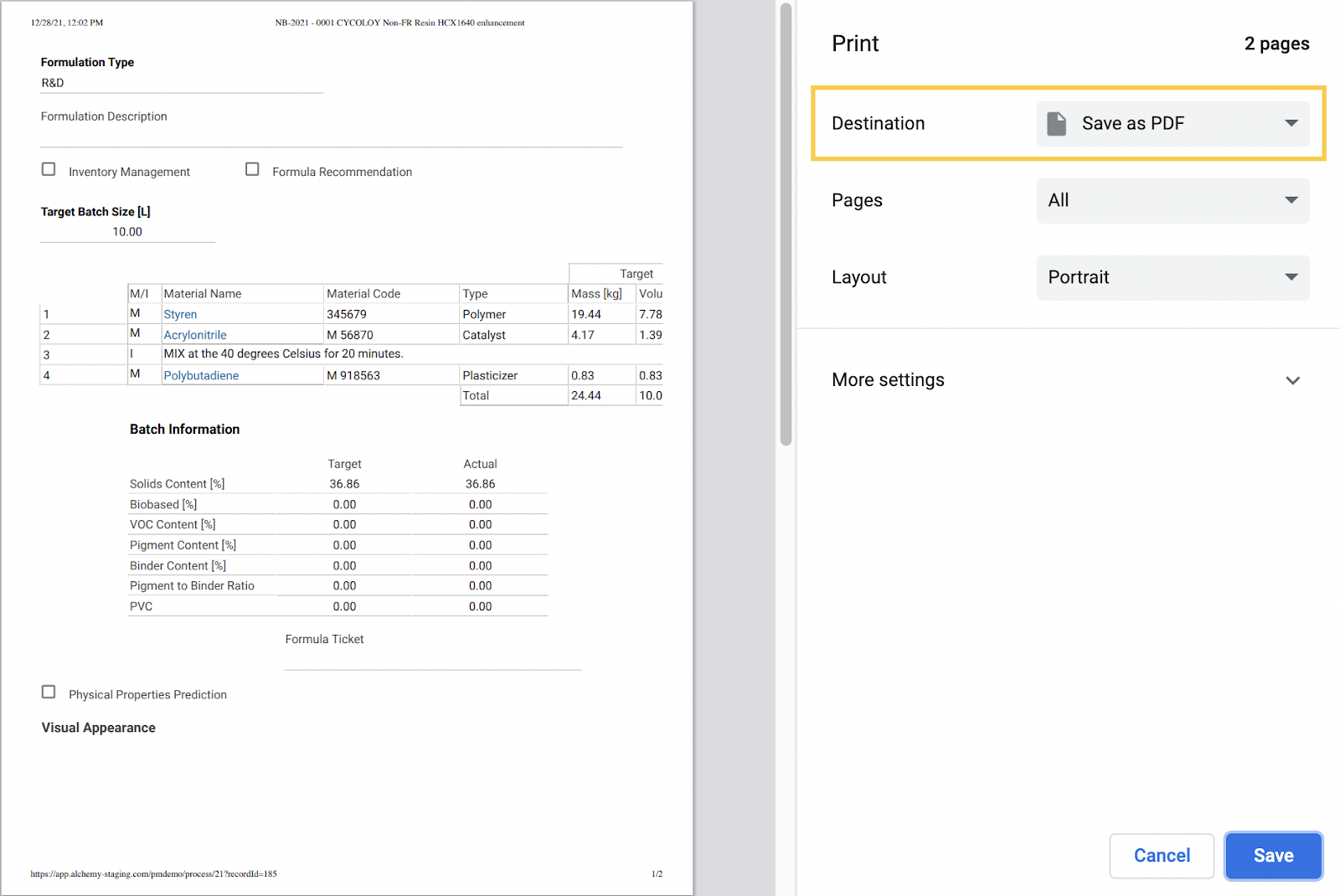Click the Formulation Description field label
The height and width of the screenshot is (896, 1340).
pyautogui.click(x=104, y=116)
